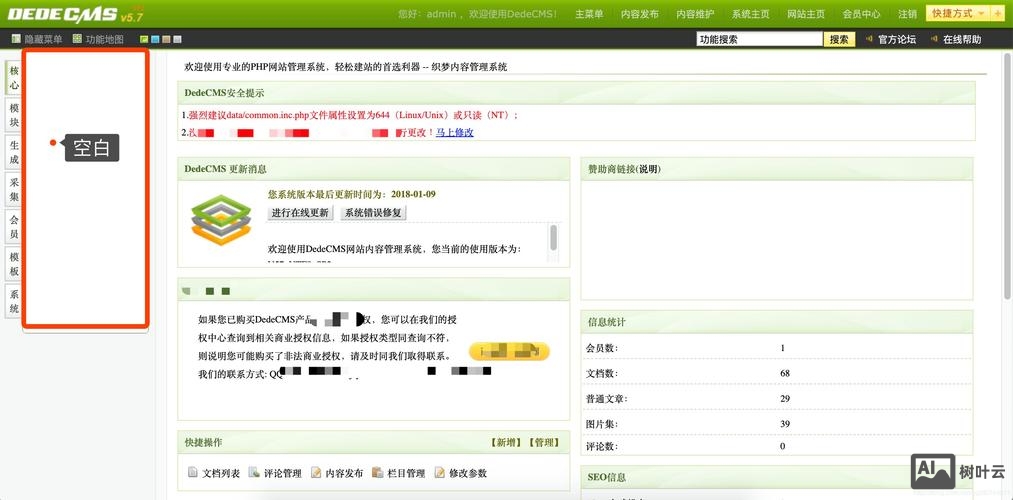
Task: Click the 系统错误修复 button
Action: [x=373, y=213]
